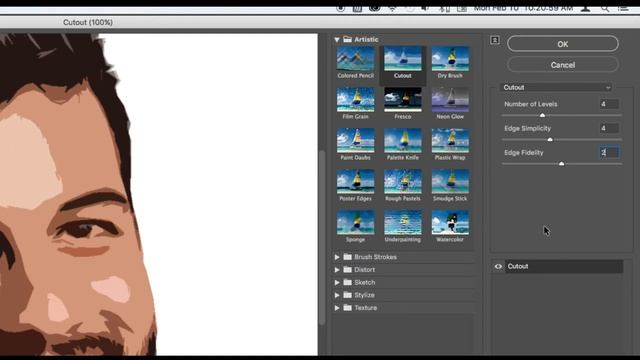Toggle the filter thumbnails panel collapse icon
Screen dimensions: 640x360
click(x=495, y=40)
